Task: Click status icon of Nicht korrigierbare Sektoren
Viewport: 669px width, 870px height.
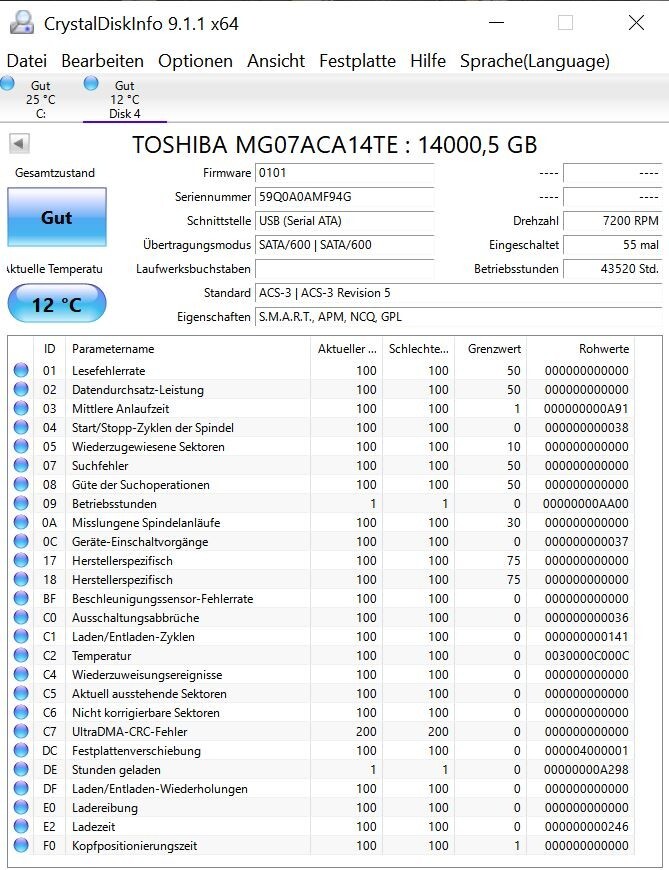Action: click(x=21, y=712)
